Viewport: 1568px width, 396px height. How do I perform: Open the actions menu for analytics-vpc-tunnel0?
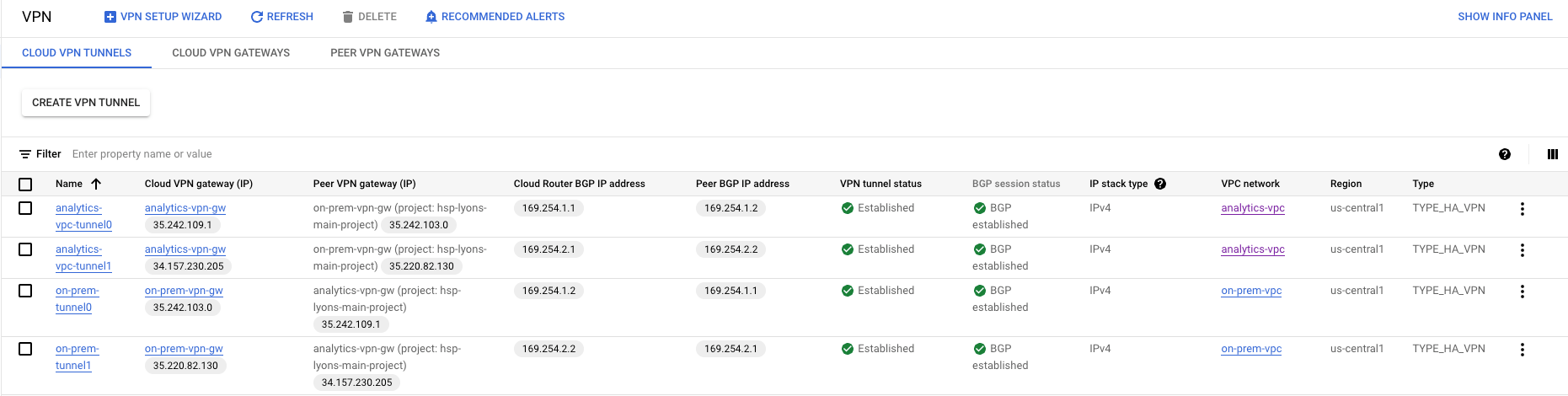[x=1522, y=209]
